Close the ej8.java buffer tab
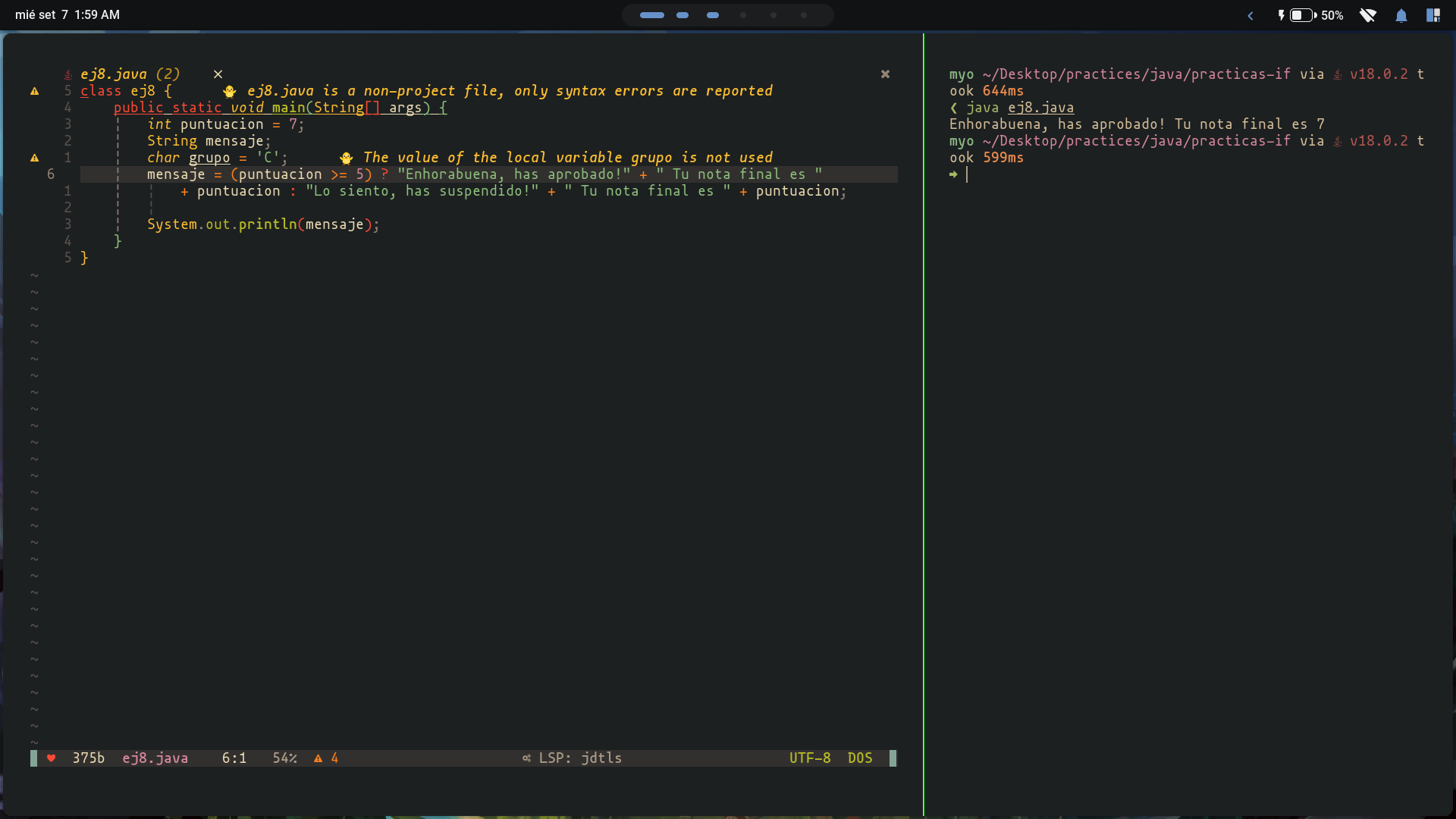Viewport: 1456px width, 819px height. tap(218, 74)
